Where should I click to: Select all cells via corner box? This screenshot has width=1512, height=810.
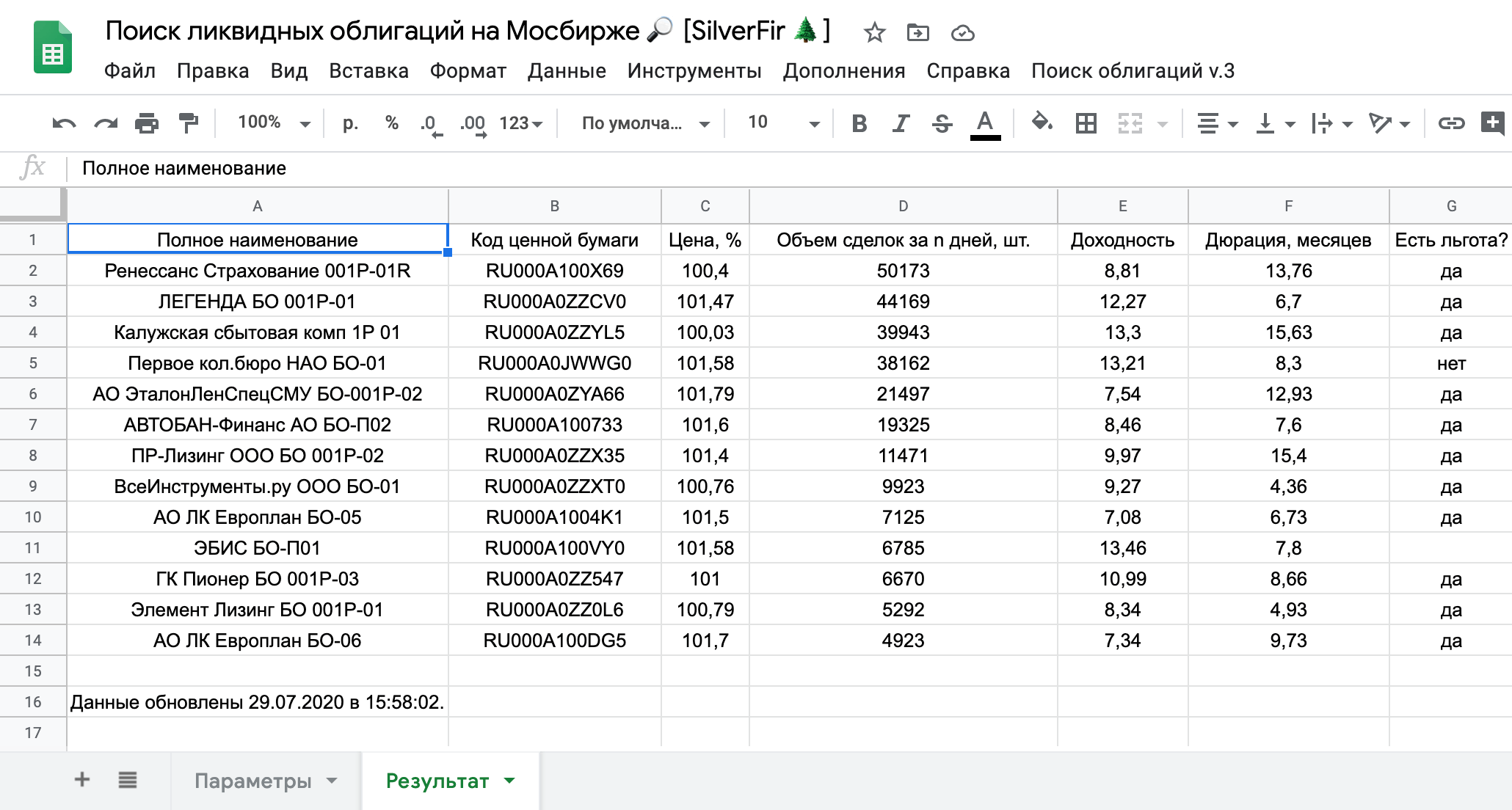coord(33,205)
